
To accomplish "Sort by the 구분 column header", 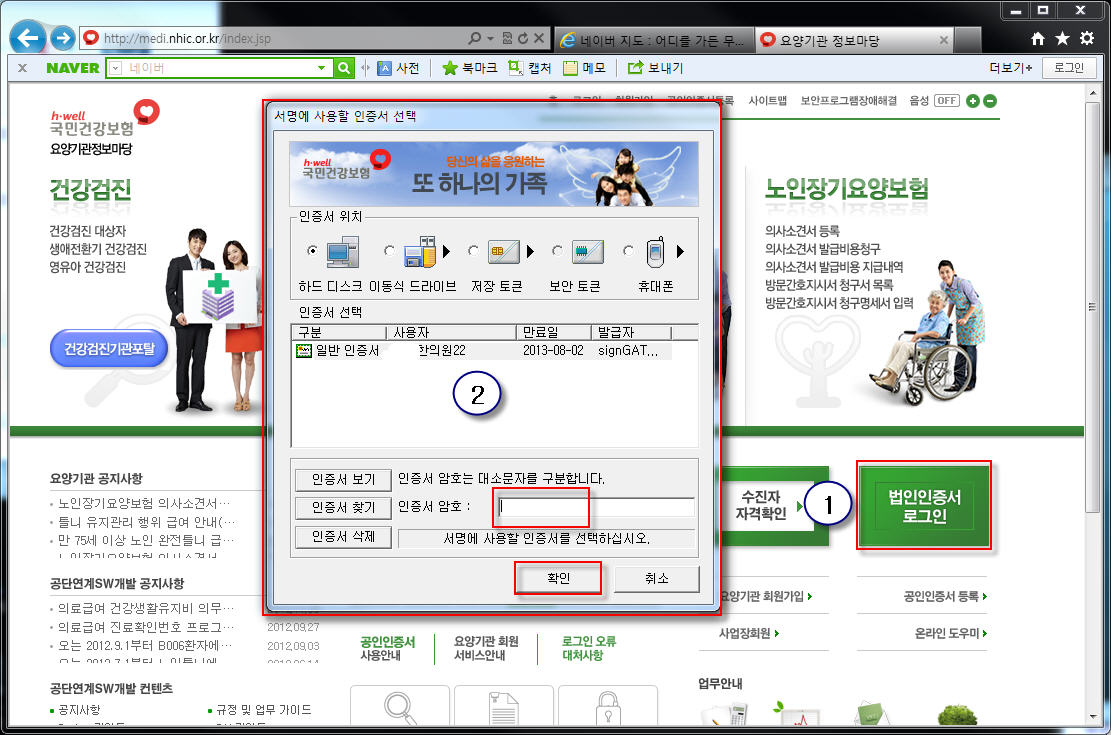I will (339, 332).
